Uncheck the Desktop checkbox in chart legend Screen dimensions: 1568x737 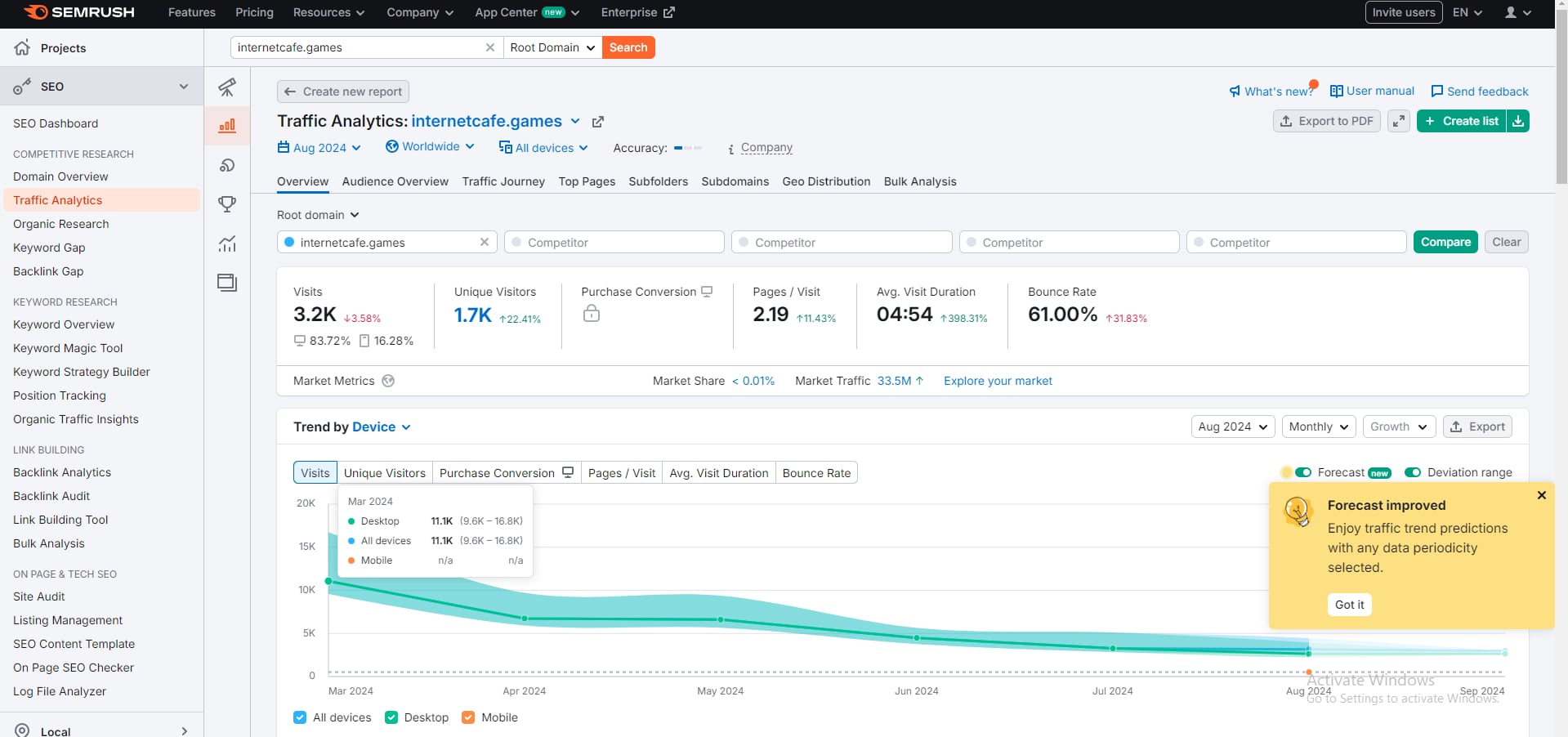[391, 717]
